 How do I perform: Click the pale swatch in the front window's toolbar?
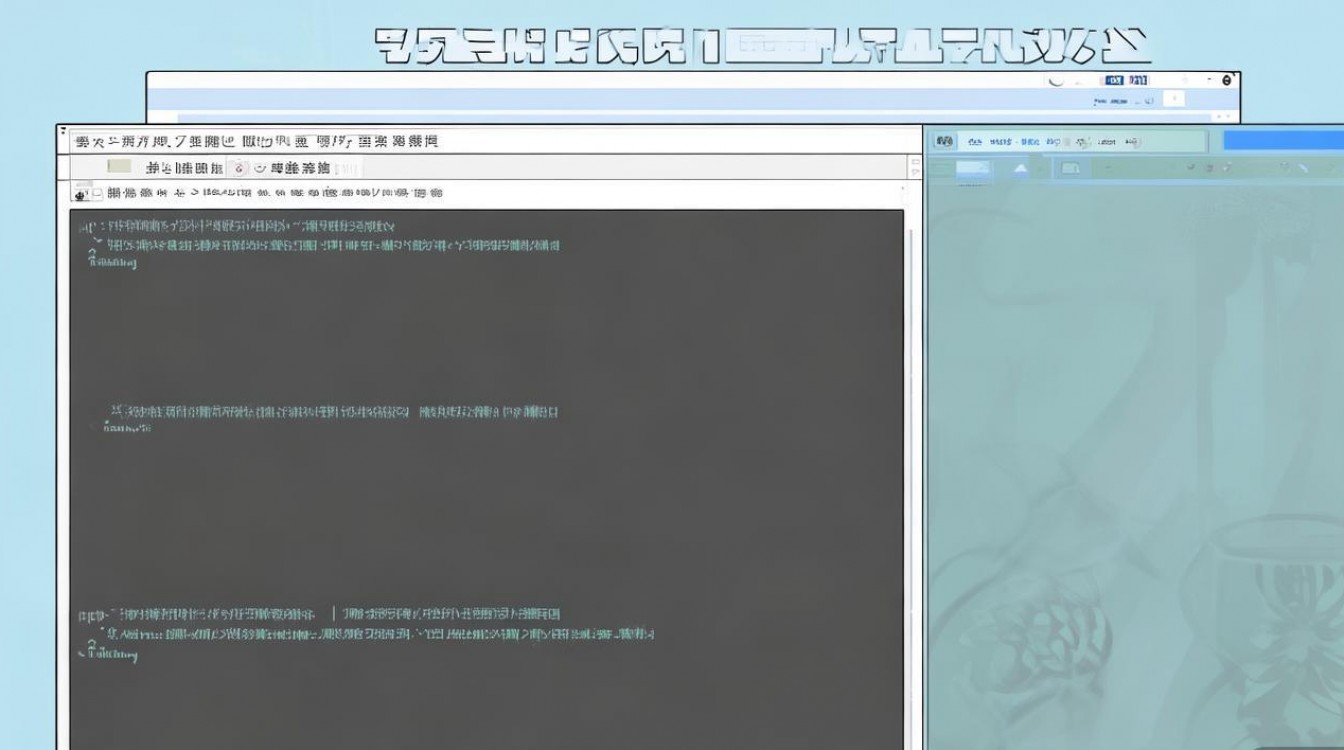click(x=119, y=167)
